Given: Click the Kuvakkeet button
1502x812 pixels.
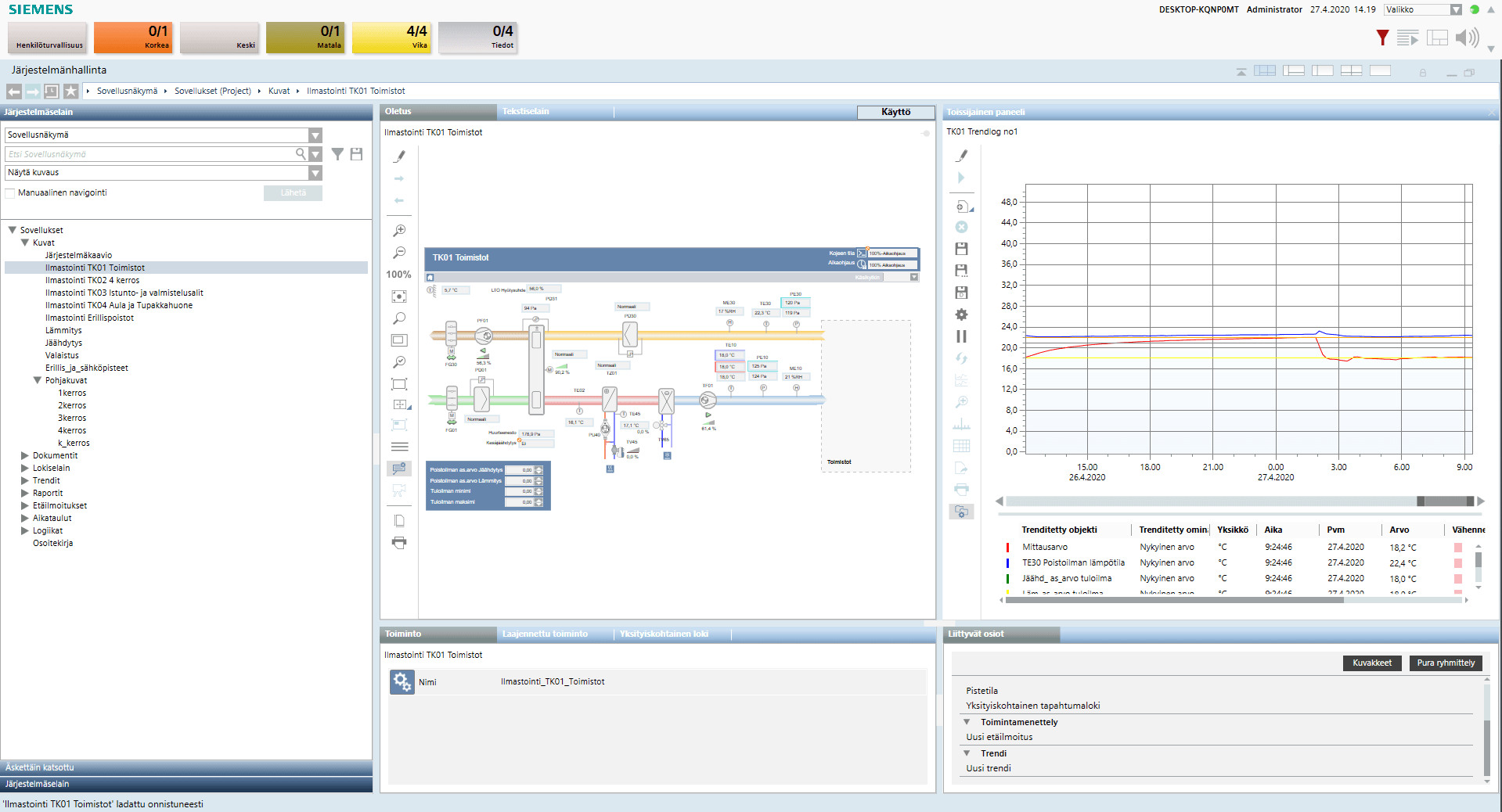Looking at the screenshot, I should point(1371,663).
